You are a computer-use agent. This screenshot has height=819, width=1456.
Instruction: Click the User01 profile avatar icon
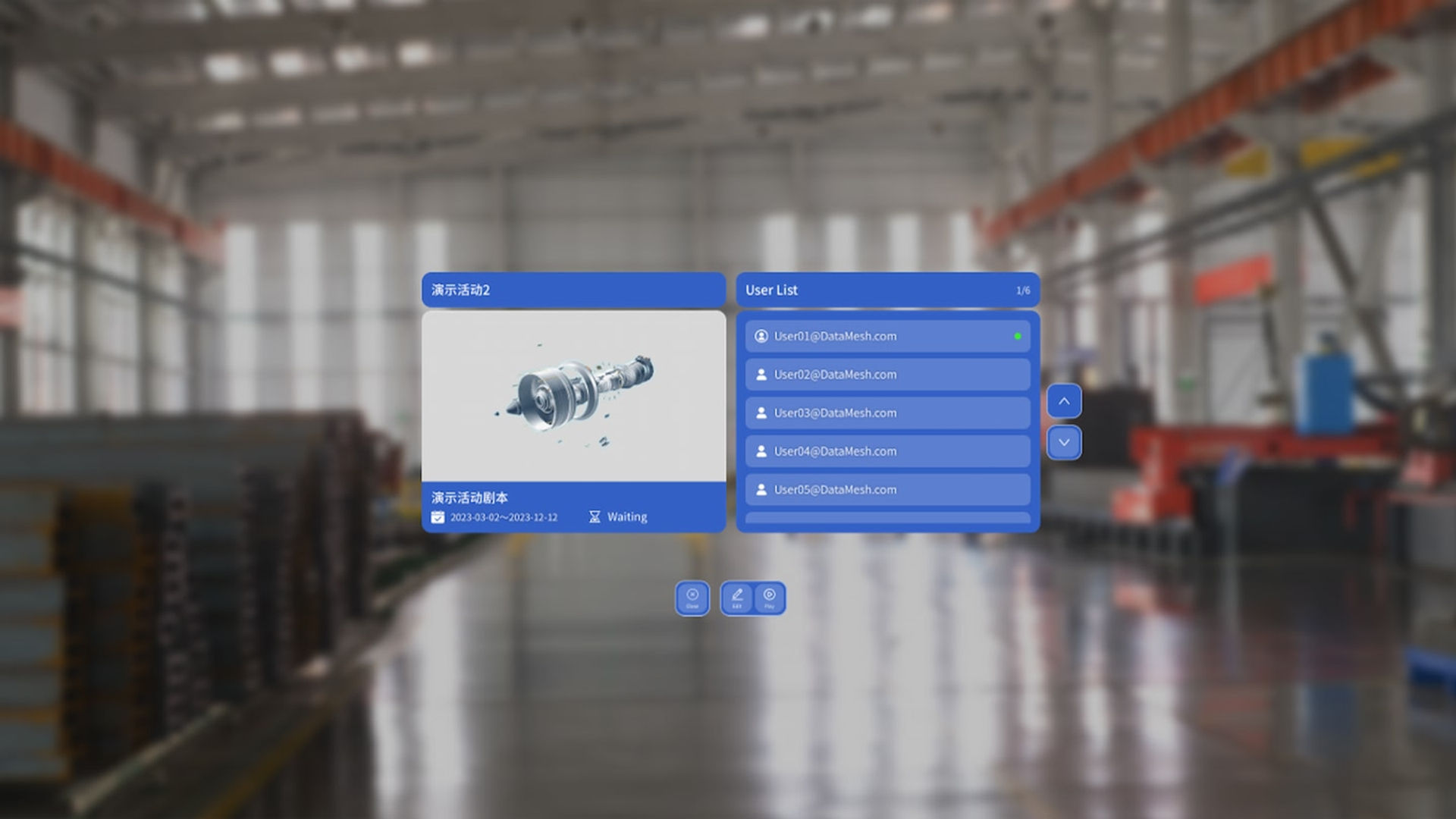tap(761, 336)
